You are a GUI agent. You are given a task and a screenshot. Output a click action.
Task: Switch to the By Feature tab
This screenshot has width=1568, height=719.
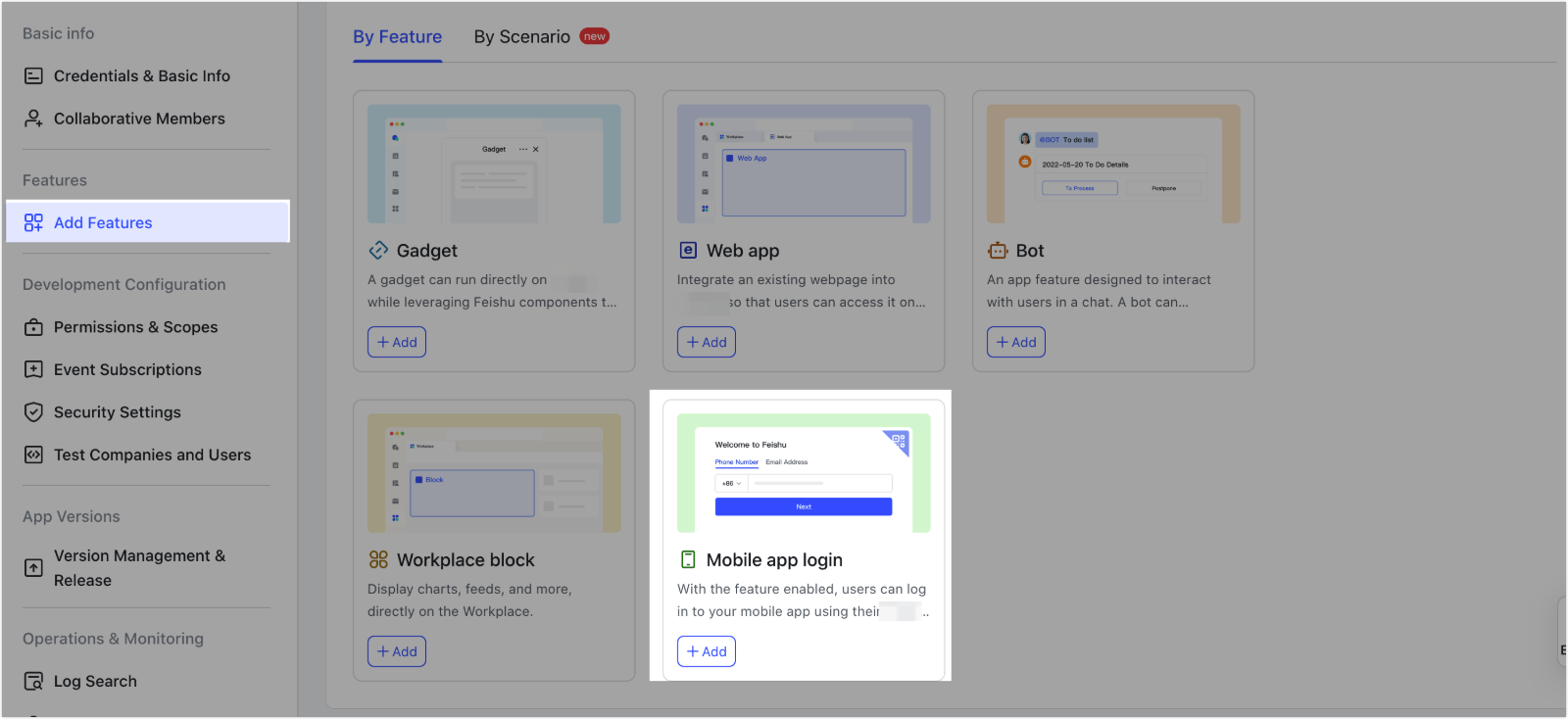point(397,37)
